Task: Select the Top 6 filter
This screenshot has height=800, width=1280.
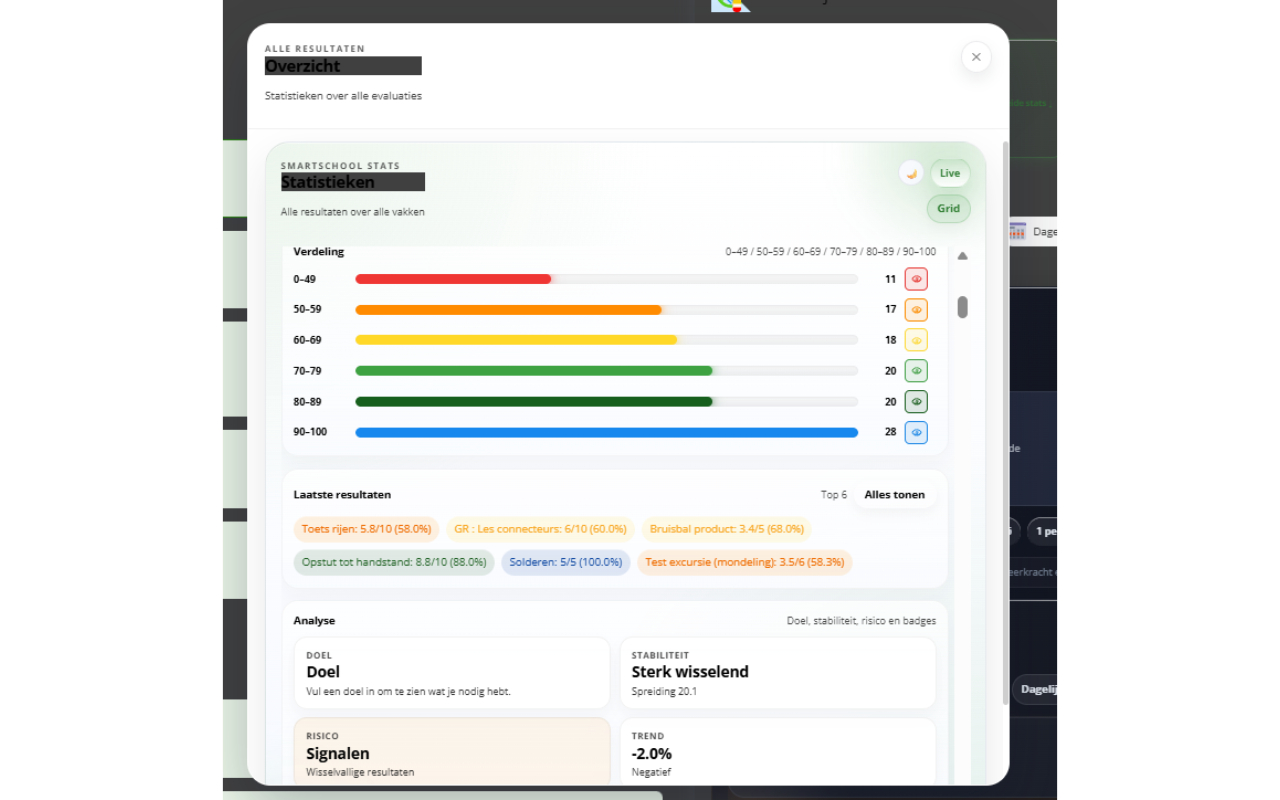Action: click(834, 495)
